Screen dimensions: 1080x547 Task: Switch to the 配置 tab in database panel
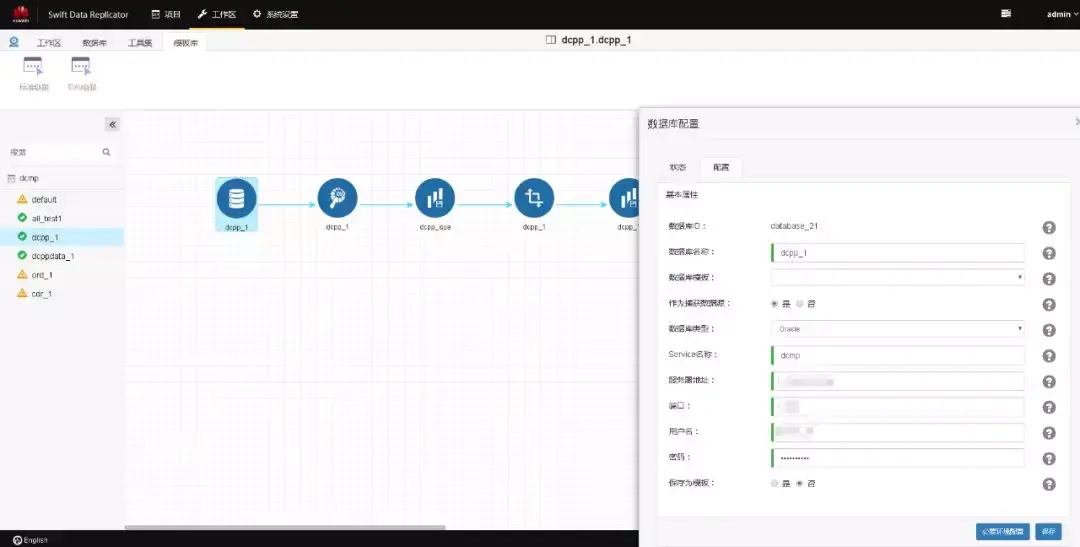[721, 167]
